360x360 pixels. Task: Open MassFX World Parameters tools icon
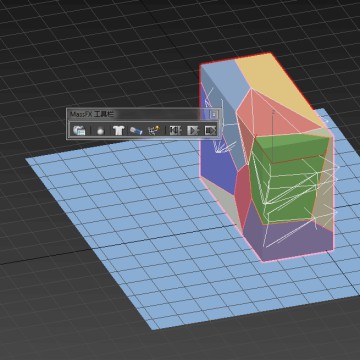pyautogui.click(x=79, y=130)
